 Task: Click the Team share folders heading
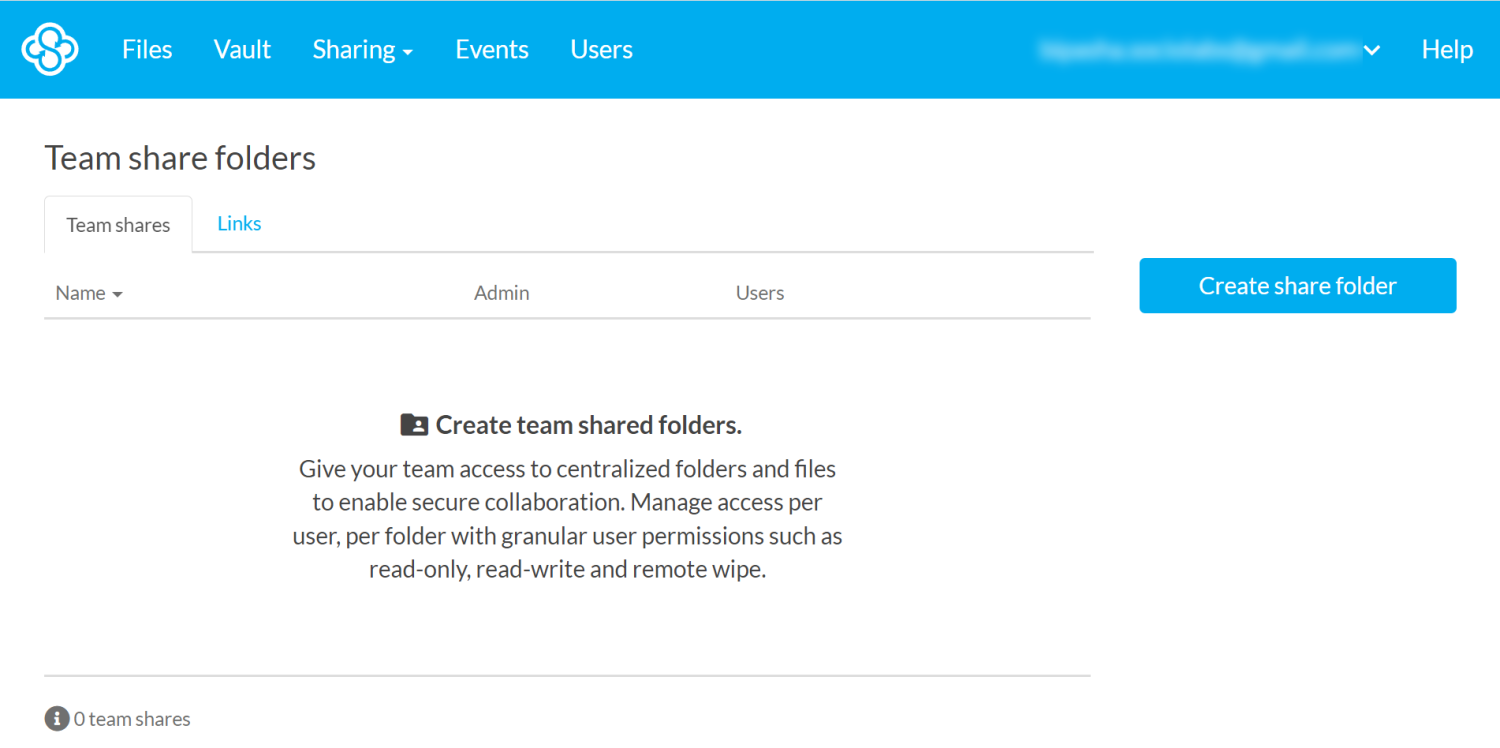pos(180,157)
